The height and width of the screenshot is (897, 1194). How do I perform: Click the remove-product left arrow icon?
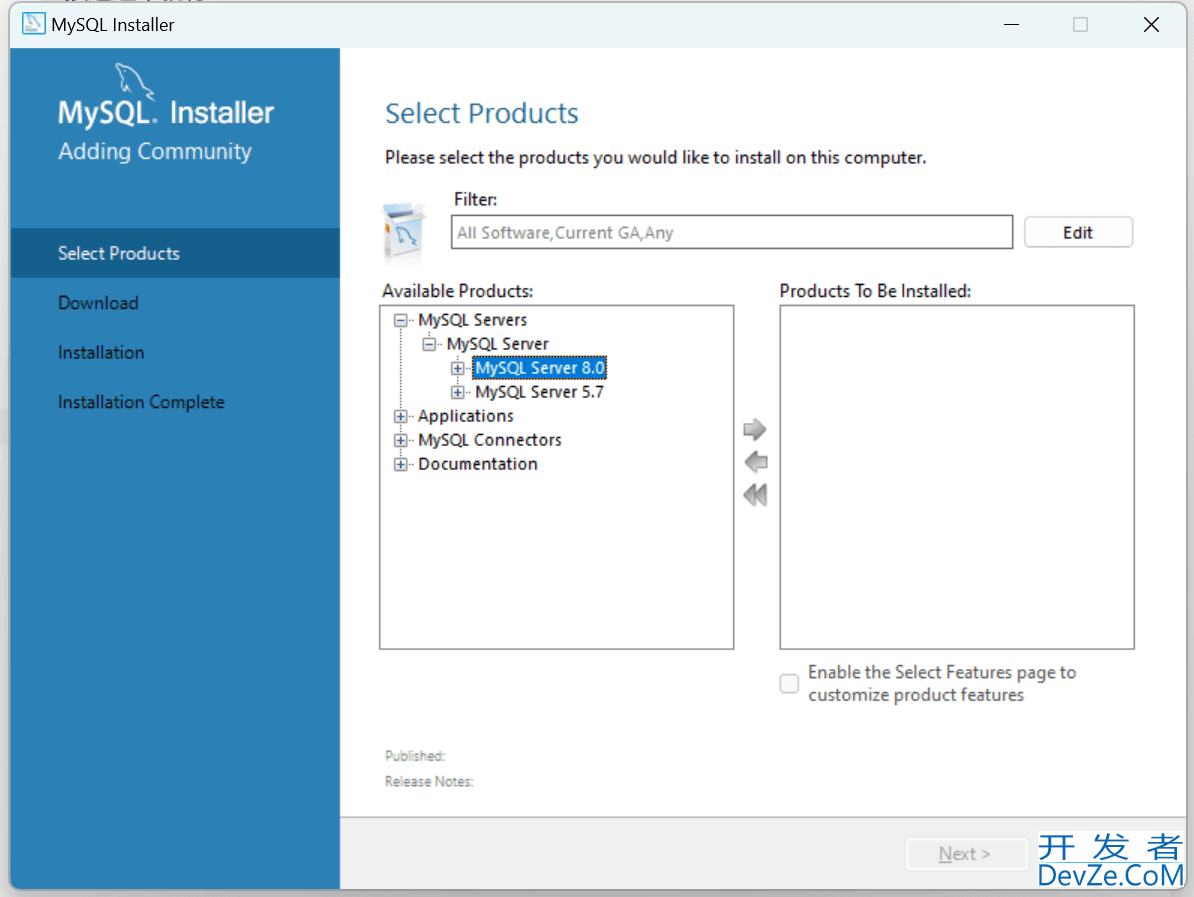tap(755, 462)
